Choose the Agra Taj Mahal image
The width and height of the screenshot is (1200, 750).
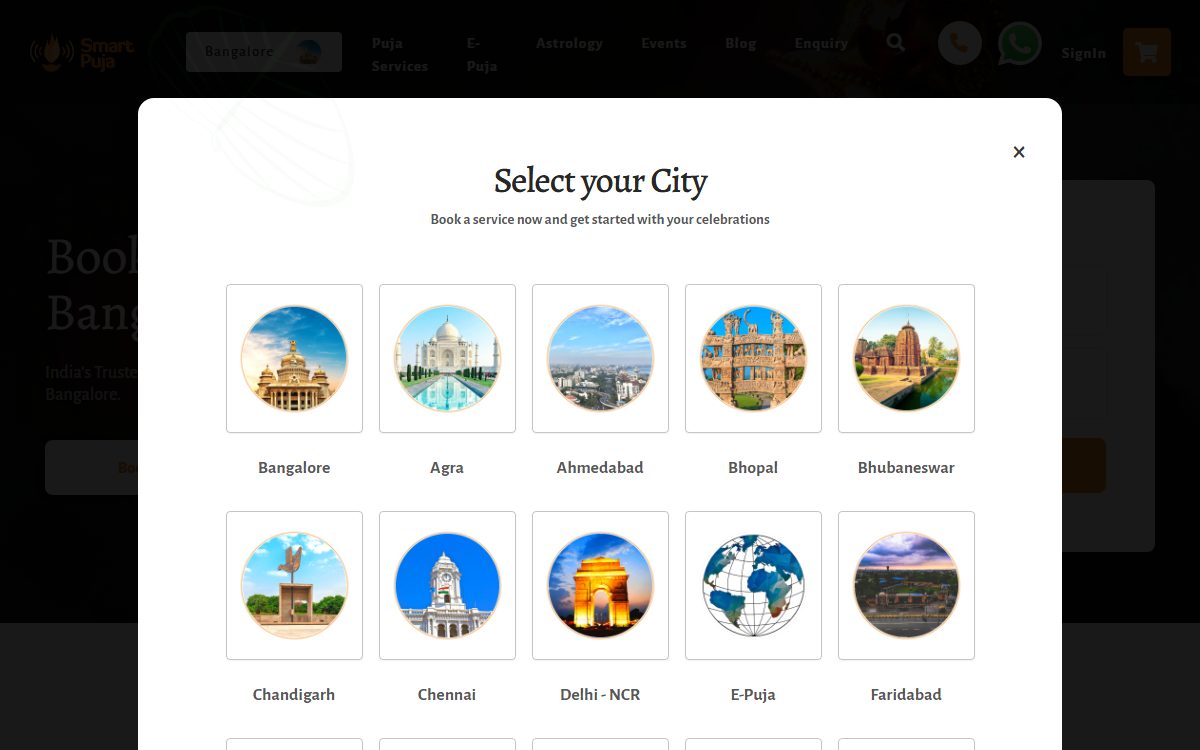click(x=447, y=358)
